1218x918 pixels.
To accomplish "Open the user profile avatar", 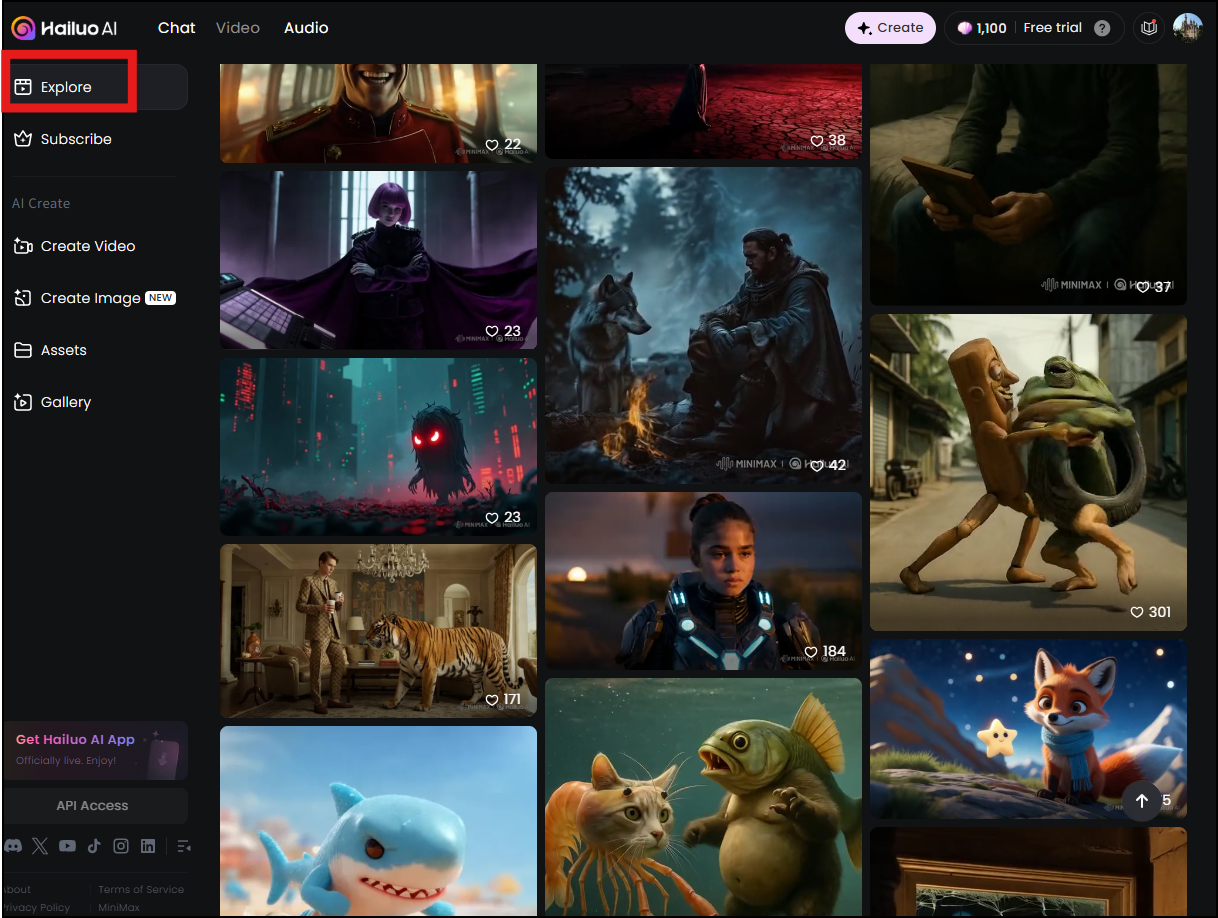I will point(1187,28).
